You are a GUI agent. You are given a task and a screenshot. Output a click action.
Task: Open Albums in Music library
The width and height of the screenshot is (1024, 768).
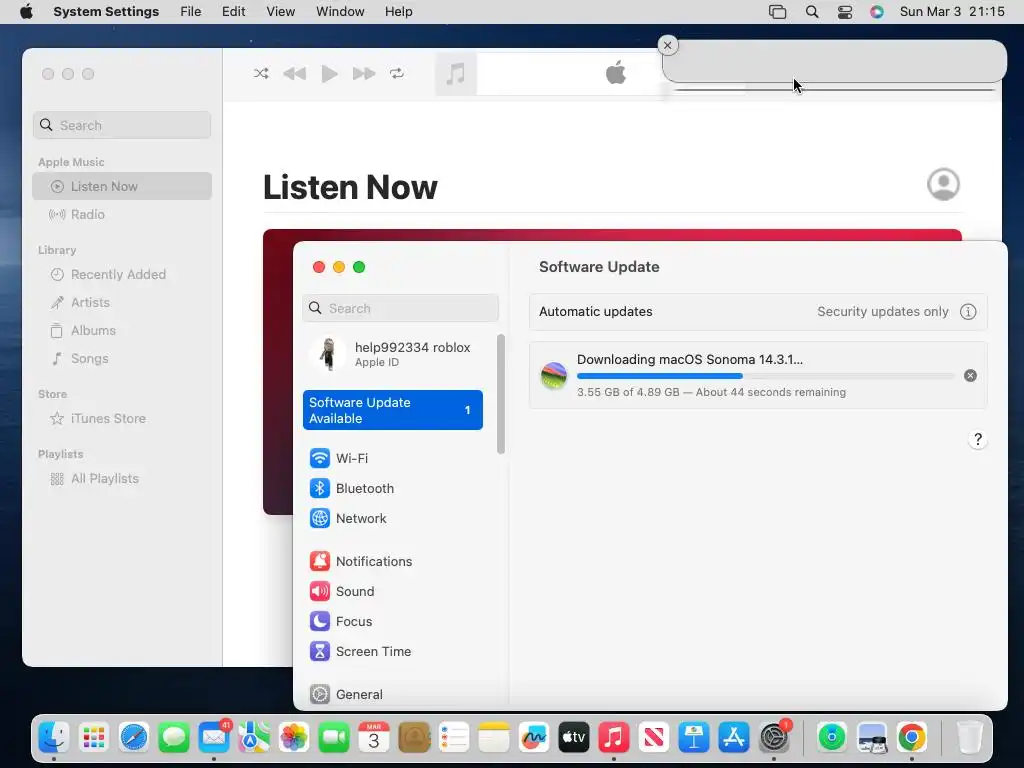pos(122,330)
